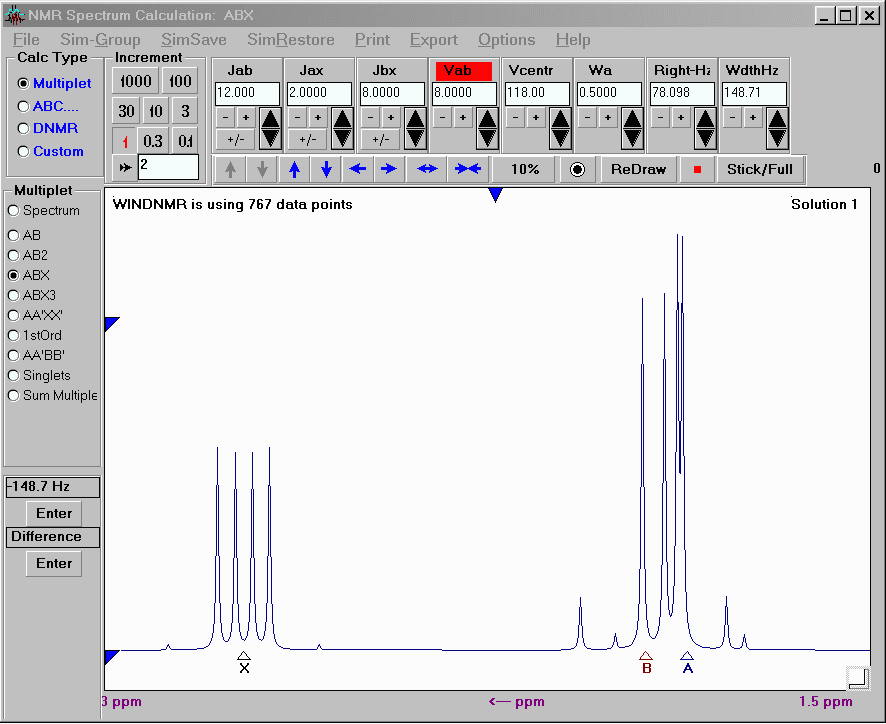This screenshot has height=724, width=886.
Task: Choose the AB2 multiplet option
Action: click(14, 255)
